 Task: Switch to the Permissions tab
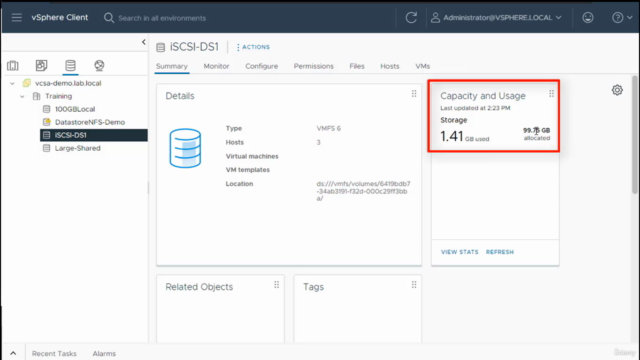pos(313,66)
